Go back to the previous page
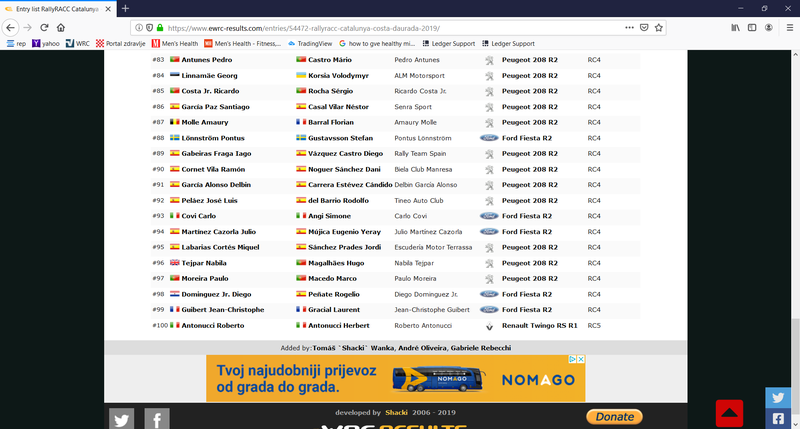Screen dimensions: 800x429 pos(11,28)
